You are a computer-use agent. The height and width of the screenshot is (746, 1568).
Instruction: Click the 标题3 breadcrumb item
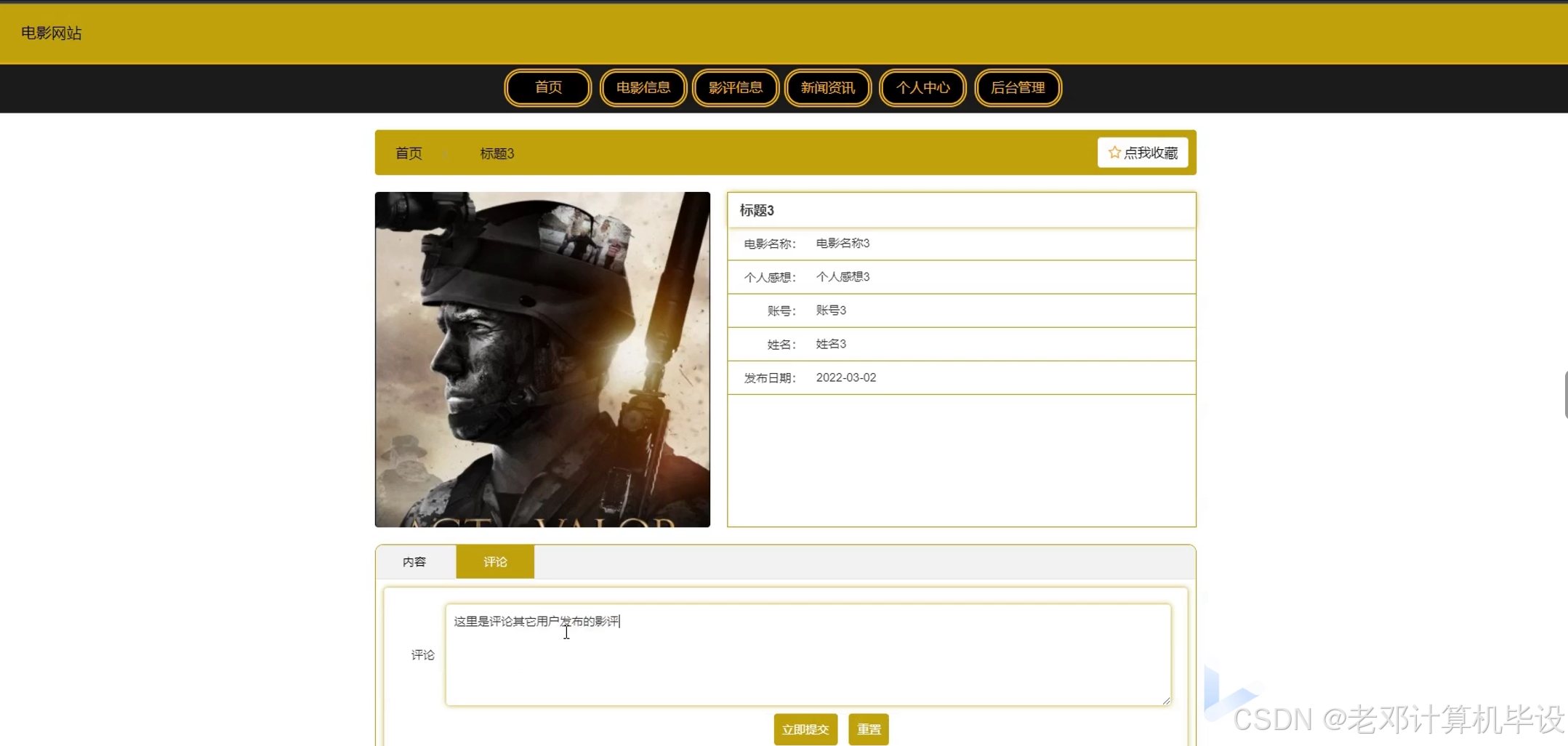497,153
